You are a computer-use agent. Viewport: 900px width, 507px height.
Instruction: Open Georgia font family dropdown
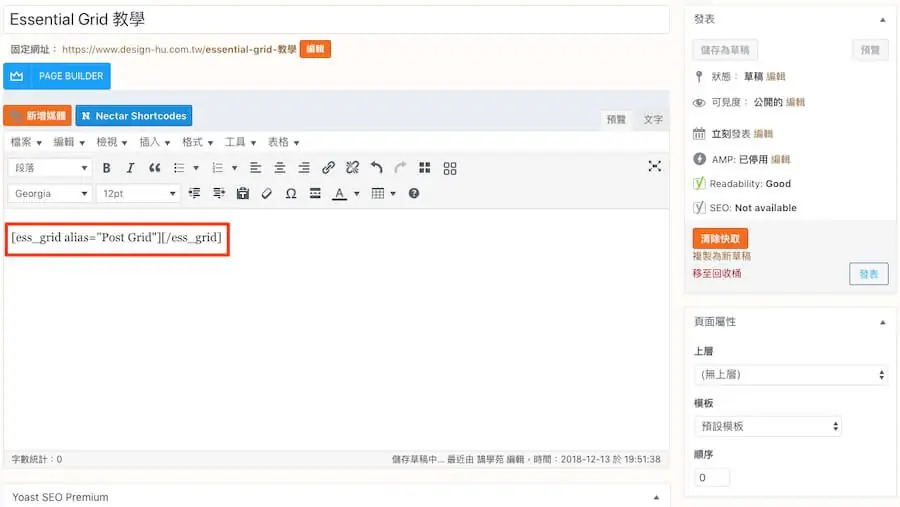pos(49,193)
